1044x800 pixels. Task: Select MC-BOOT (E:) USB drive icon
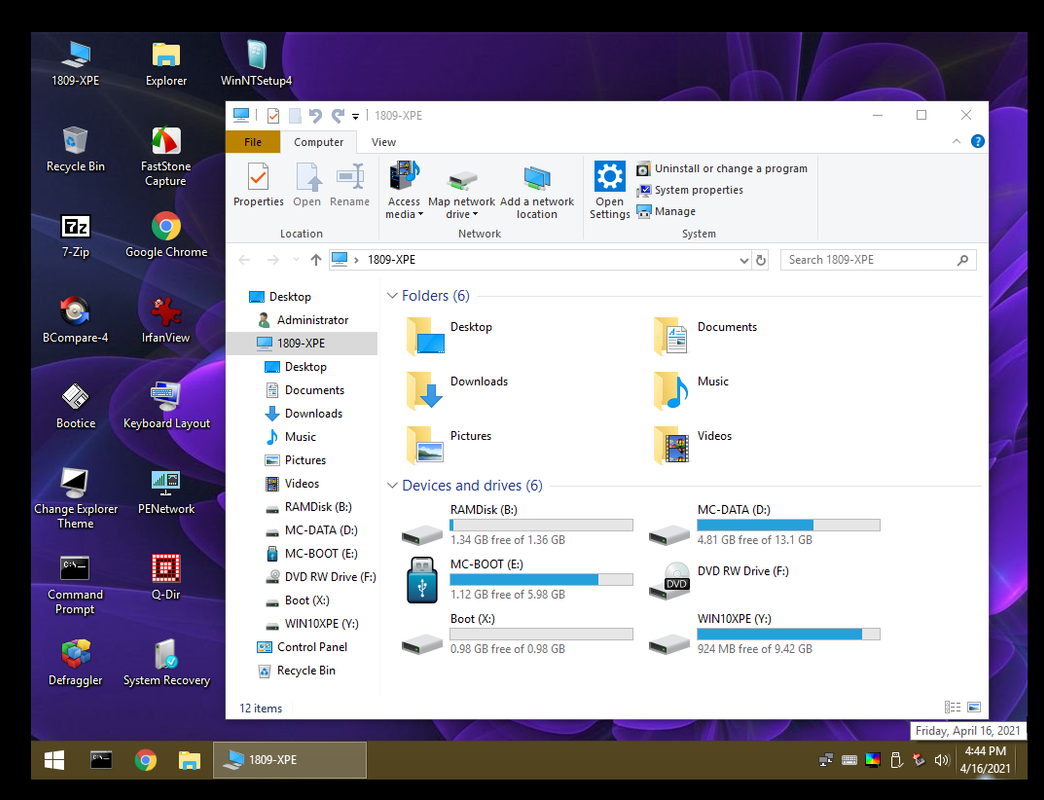coord(422,580)
